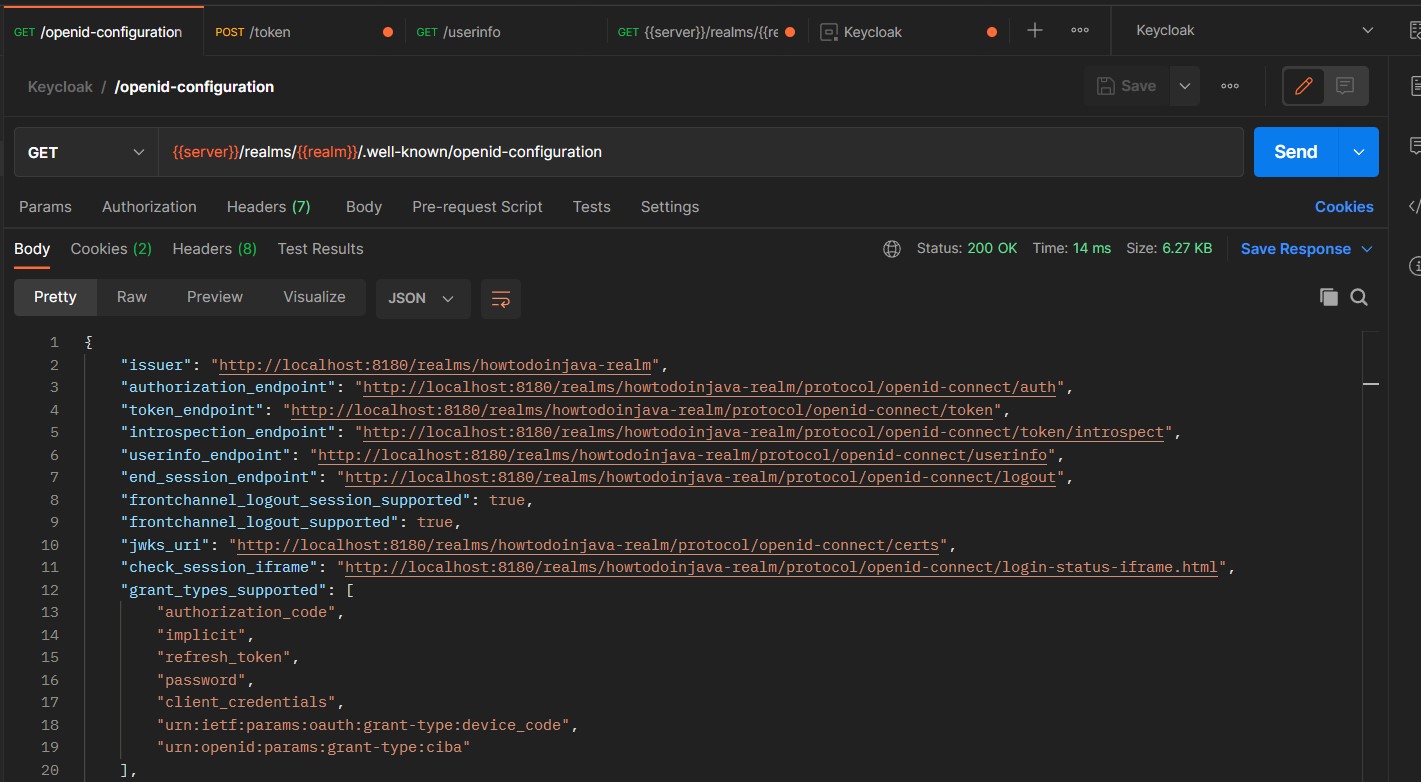Select the response Body tab
This screenshot has height=782, width=1421.
coord(32,249)
